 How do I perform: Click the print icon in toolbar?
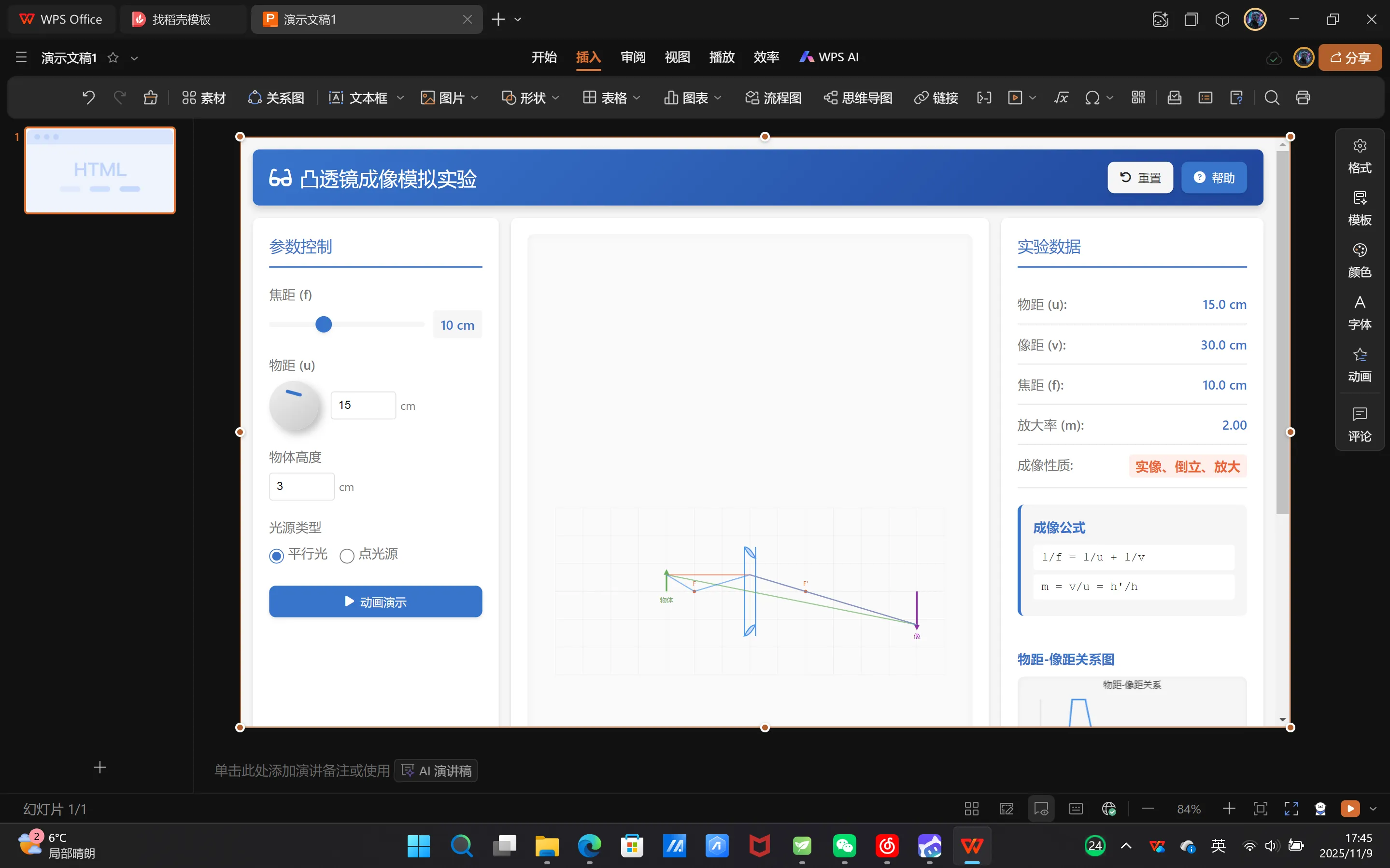[x=1303, y=98]
